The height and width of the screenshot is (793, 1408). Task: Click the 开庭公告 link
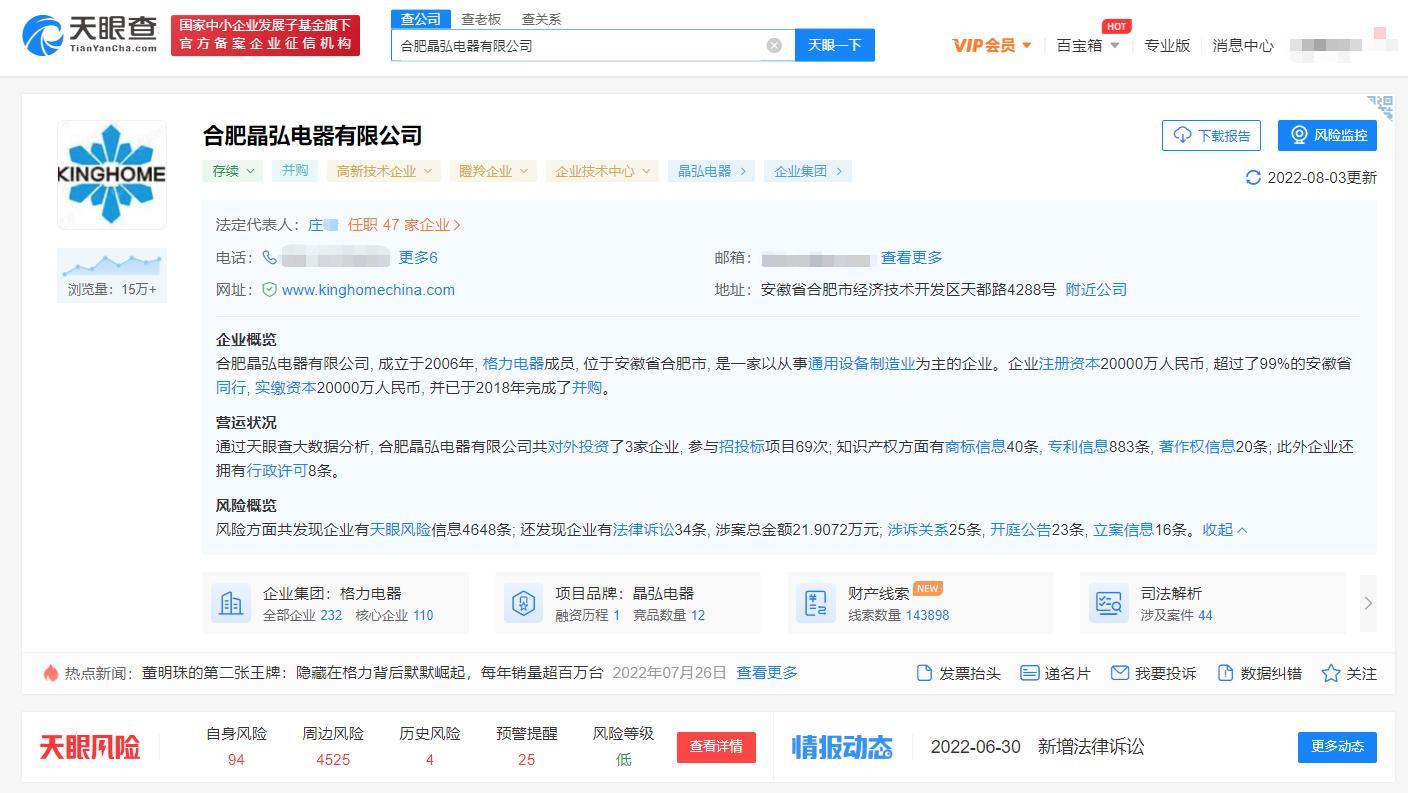tap(1020, 529)
